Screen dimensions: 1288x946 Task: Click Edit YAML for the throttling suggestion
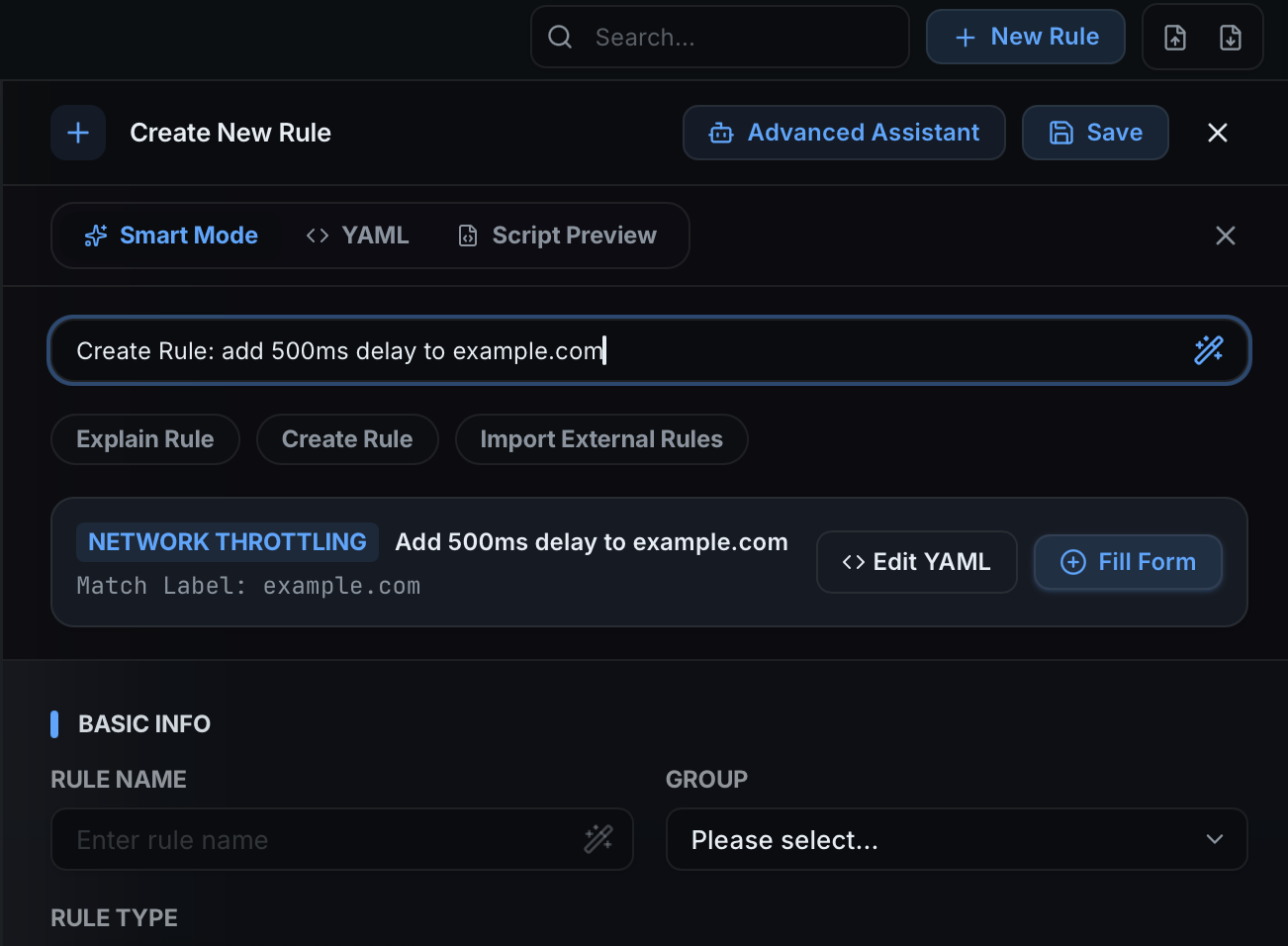pyautogui.click(x=916, y=561)
